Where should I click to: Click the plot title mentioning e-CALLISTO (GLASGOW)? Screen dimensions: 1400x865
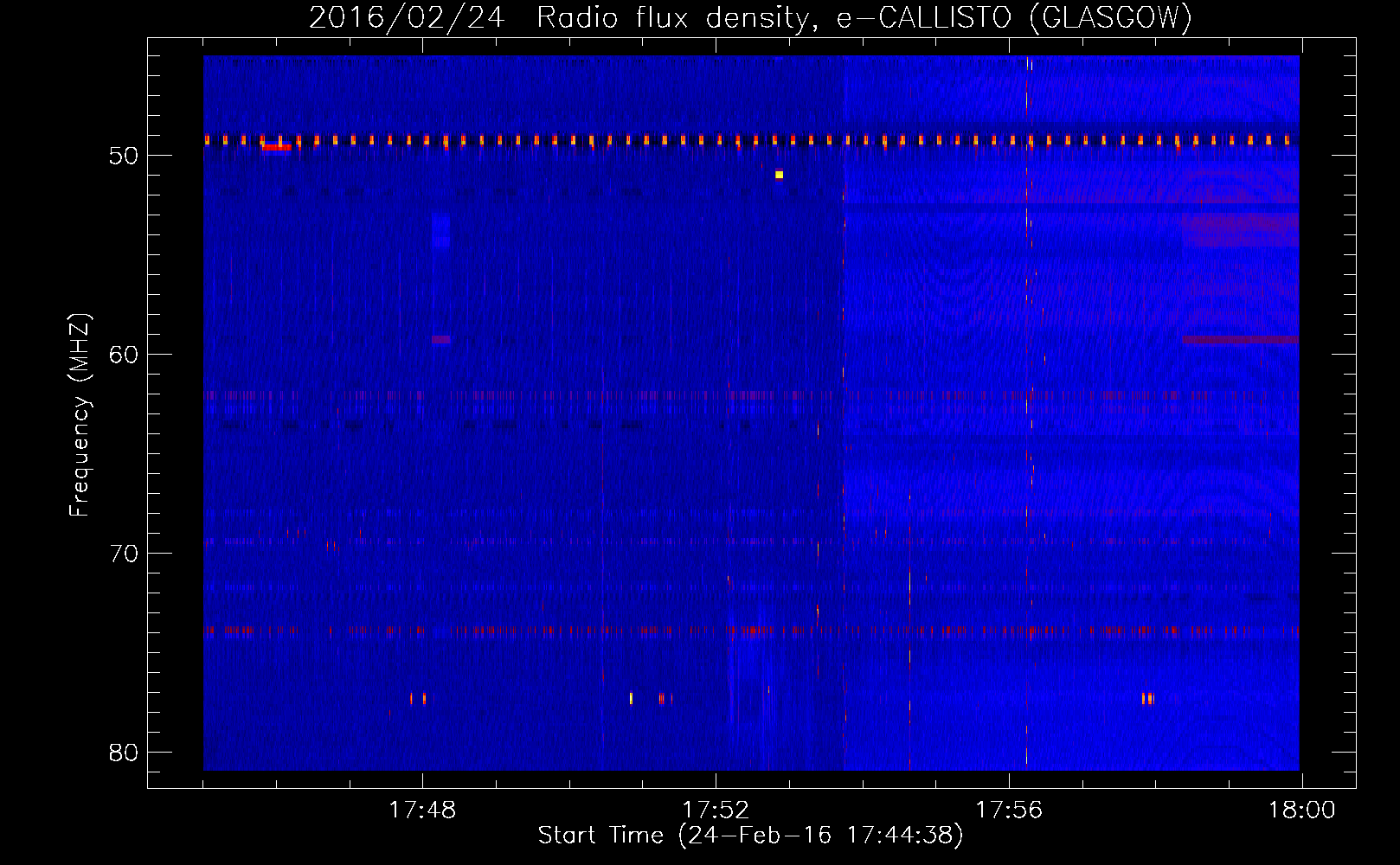tap(750, 16)
